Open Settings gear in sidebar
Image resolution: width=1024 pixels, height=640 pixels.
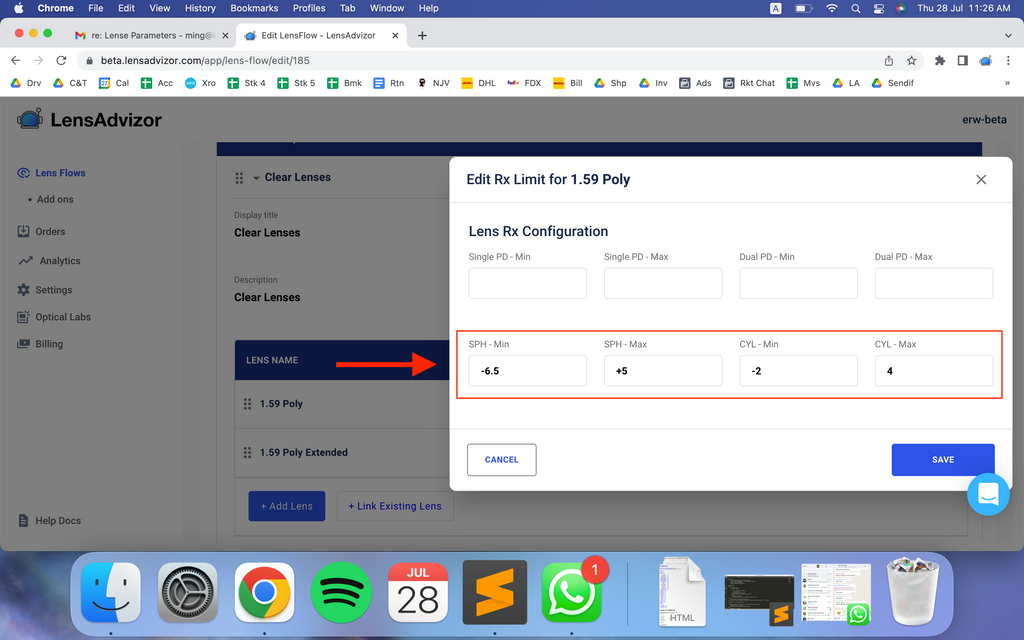24,290
